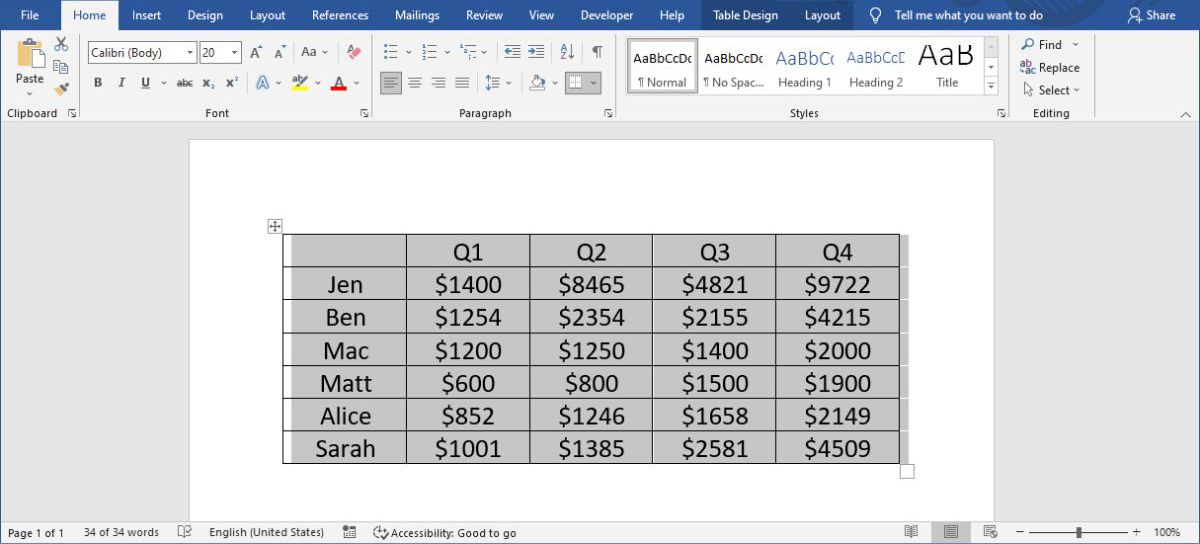Sort the selection with A-Z icon
The width and height of the screenshot is (1200, 544).
coord(567,52)
